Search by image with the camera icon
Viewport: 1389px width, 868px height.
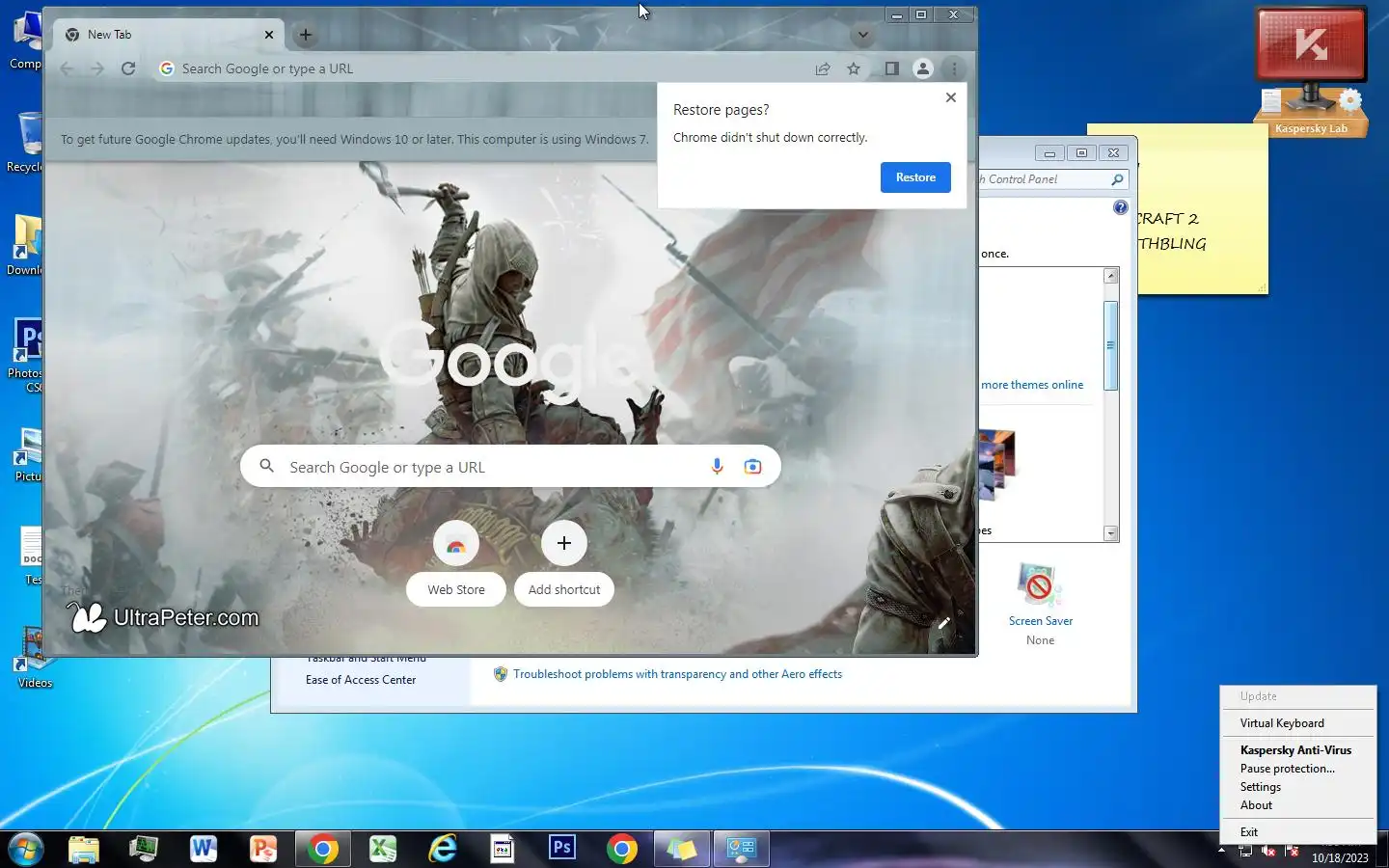point(752,467)
